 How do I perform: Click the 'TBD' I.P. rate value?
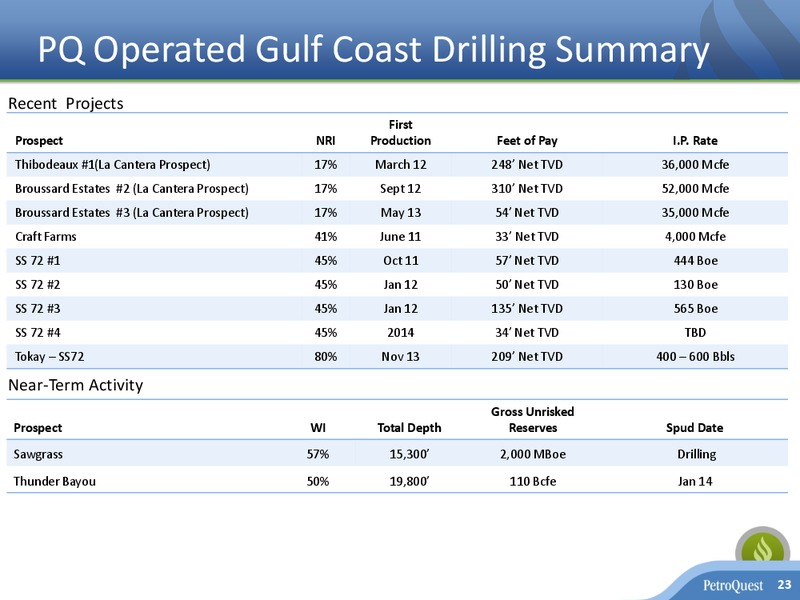(695, 333)
